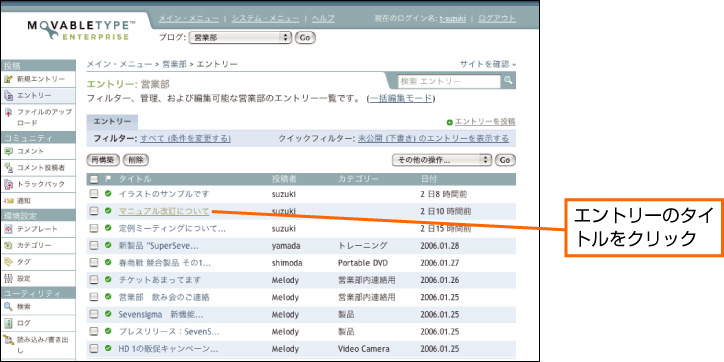724x362 pixels.
Task: Open メイン・メニュー in top navigation
Action: (189, 18)
